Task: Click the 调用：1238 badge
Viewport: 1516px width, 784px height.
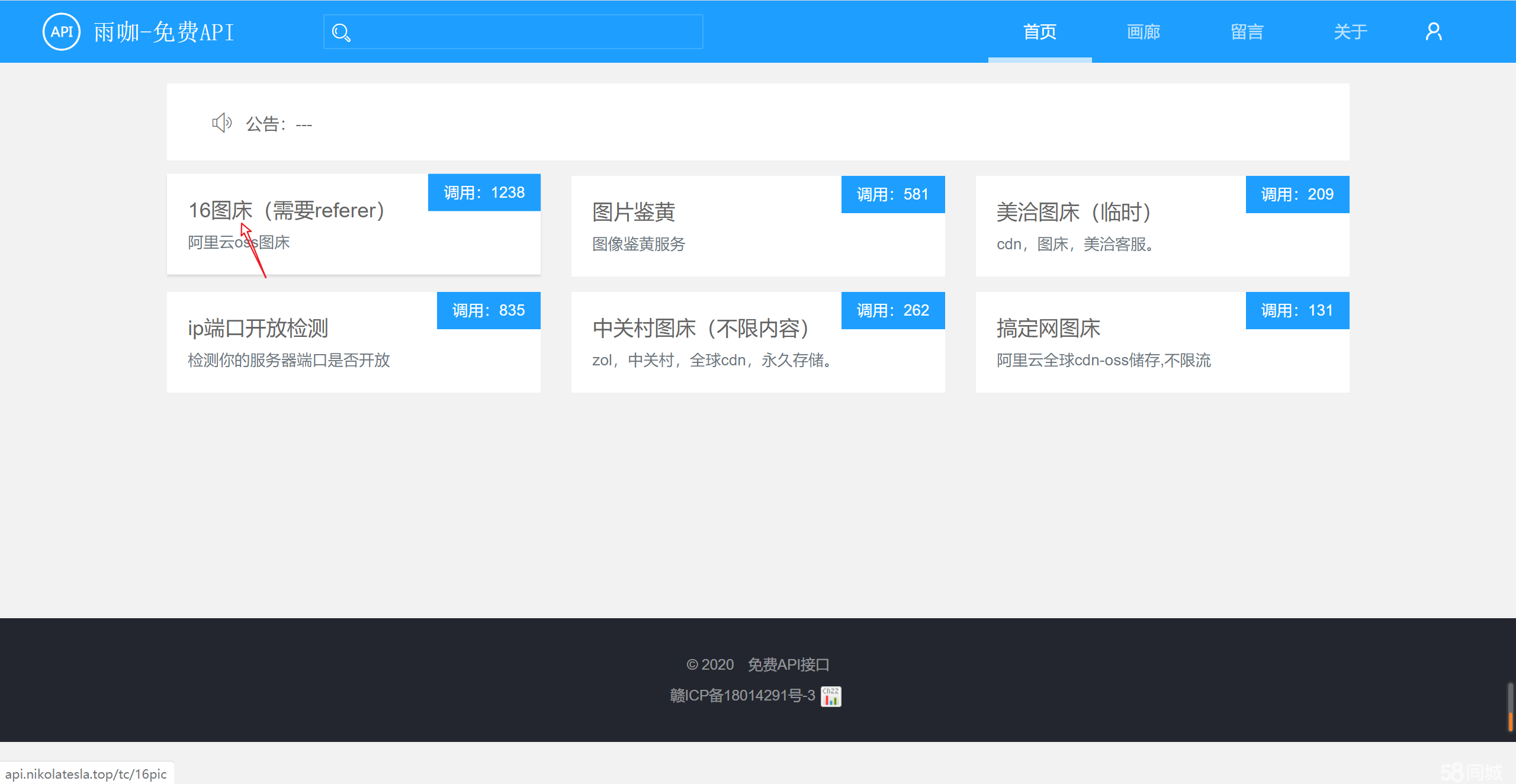Action: coord(484,192)
